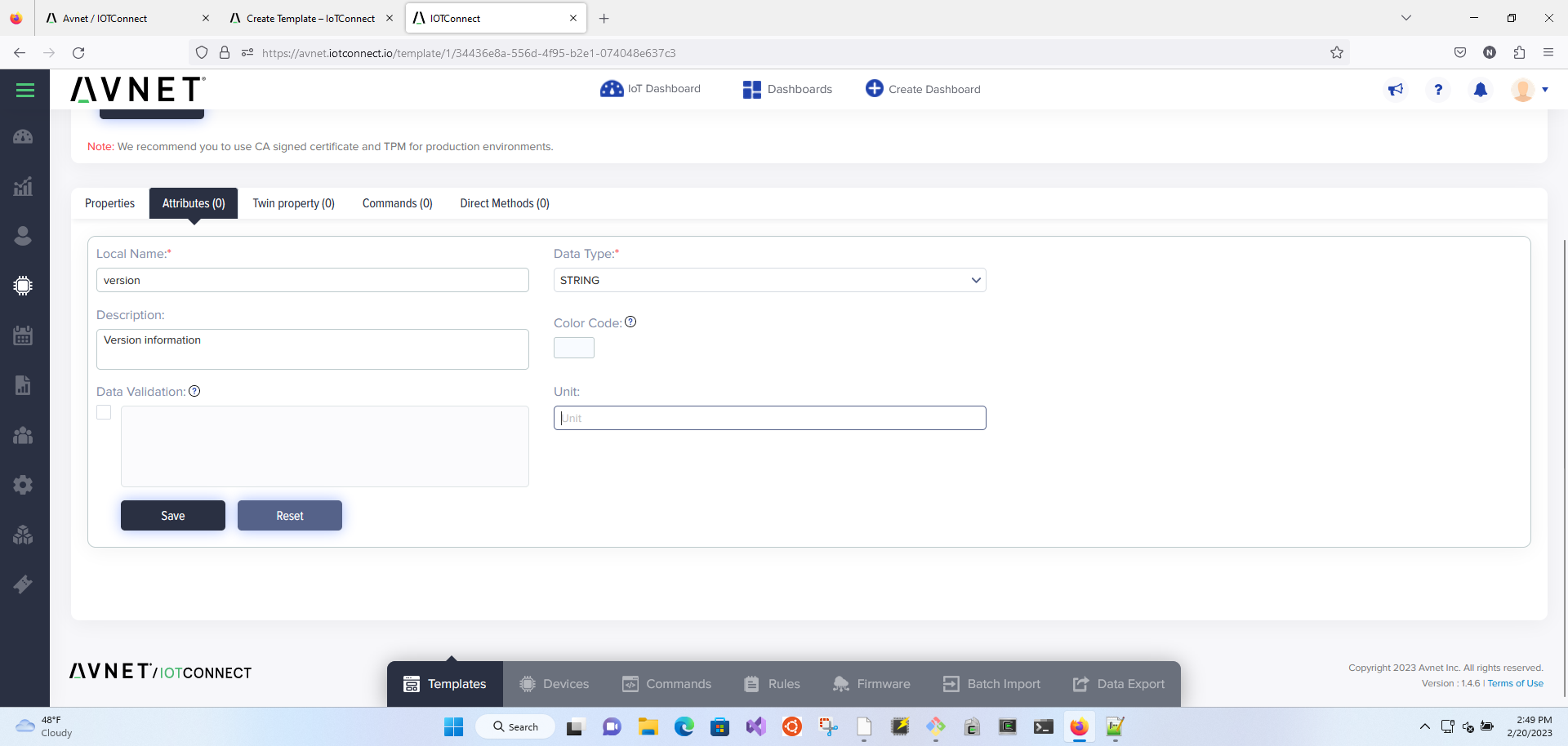
Task: Open the rocket sidebar icon
Action: coord(23,584)
